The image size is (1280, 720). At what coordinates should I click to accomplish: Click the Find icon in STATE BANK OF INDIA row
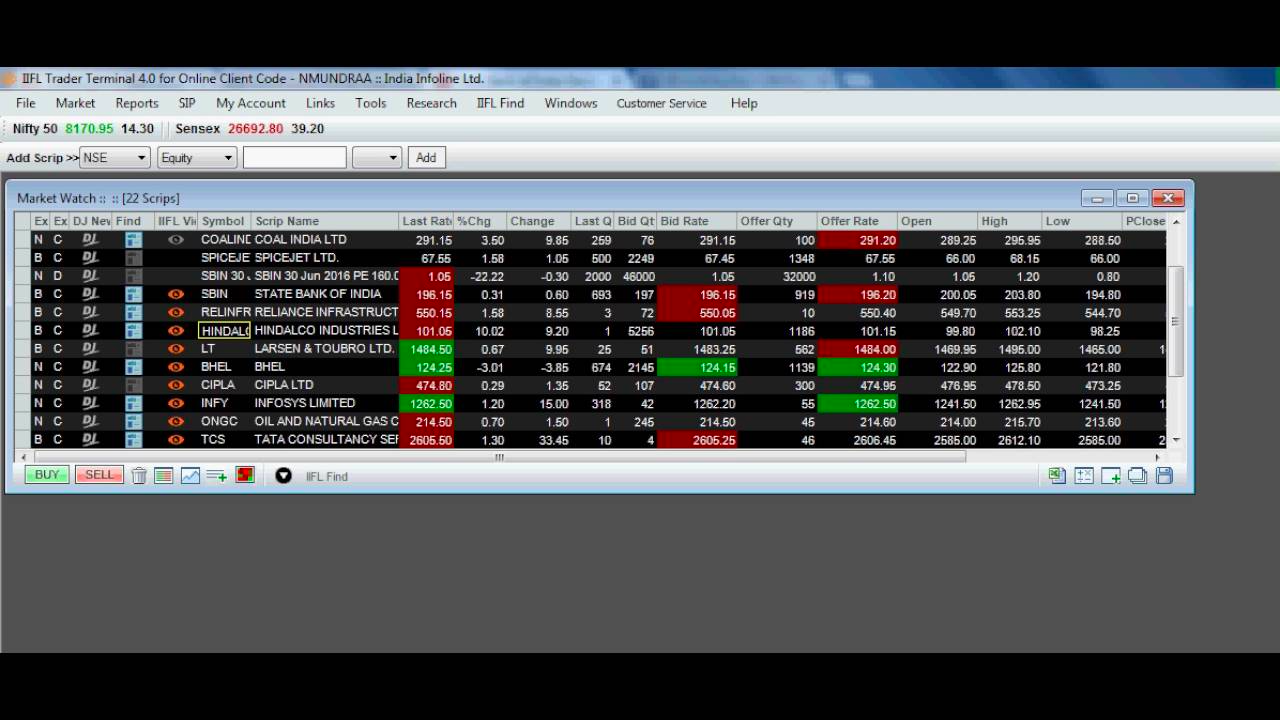click(x=133, y=294)
